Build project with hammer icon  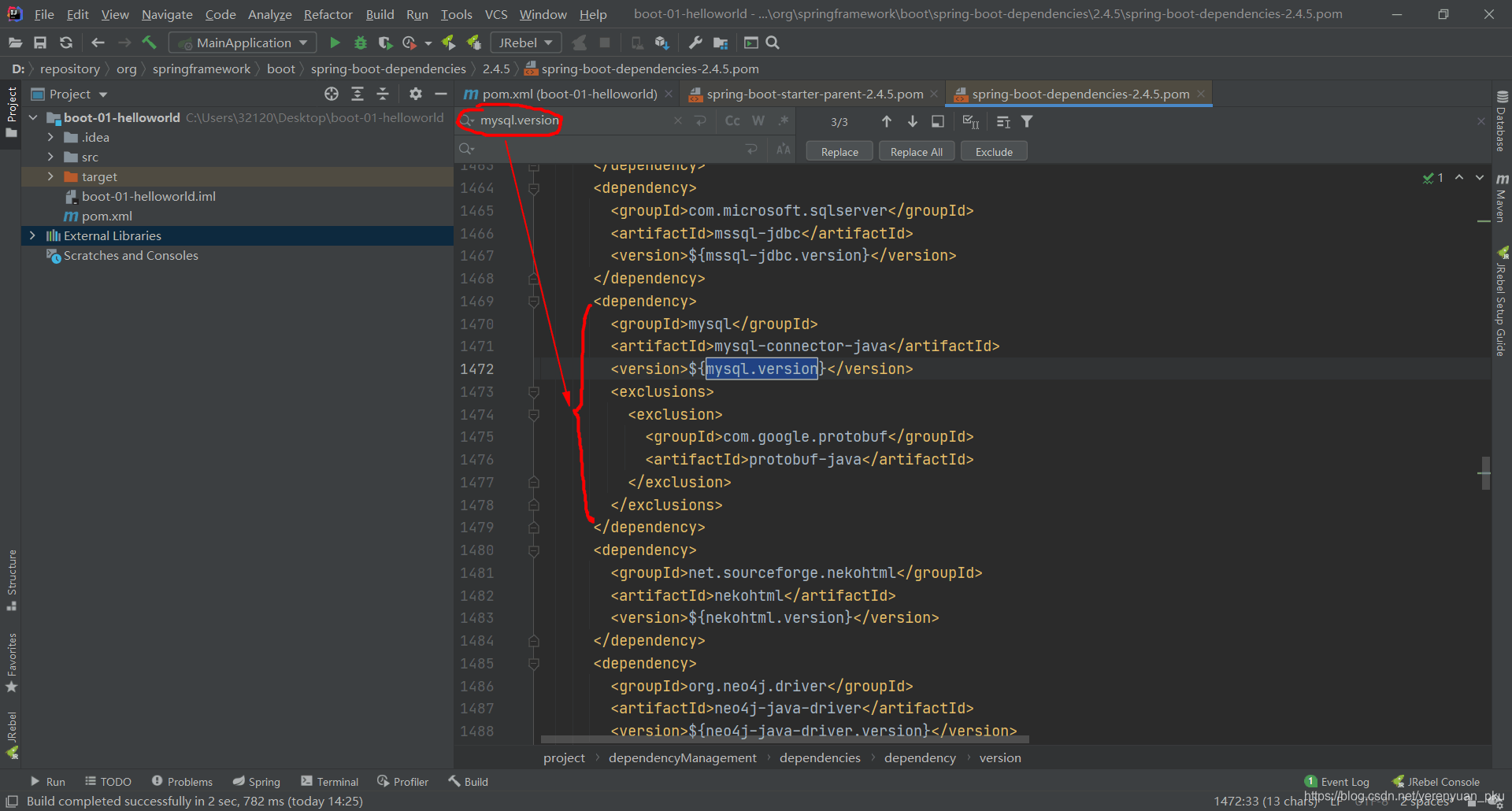point(149,43)
